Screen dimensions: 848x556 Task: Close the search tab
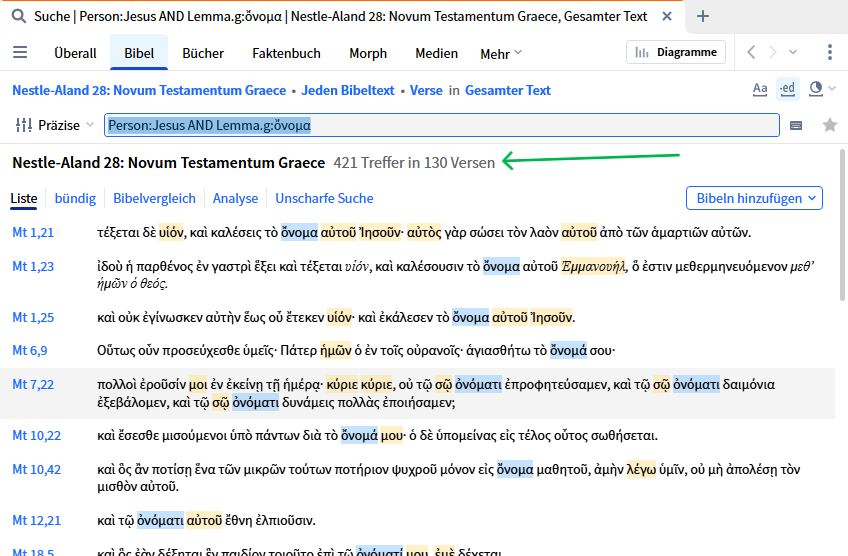pos(667,16)
